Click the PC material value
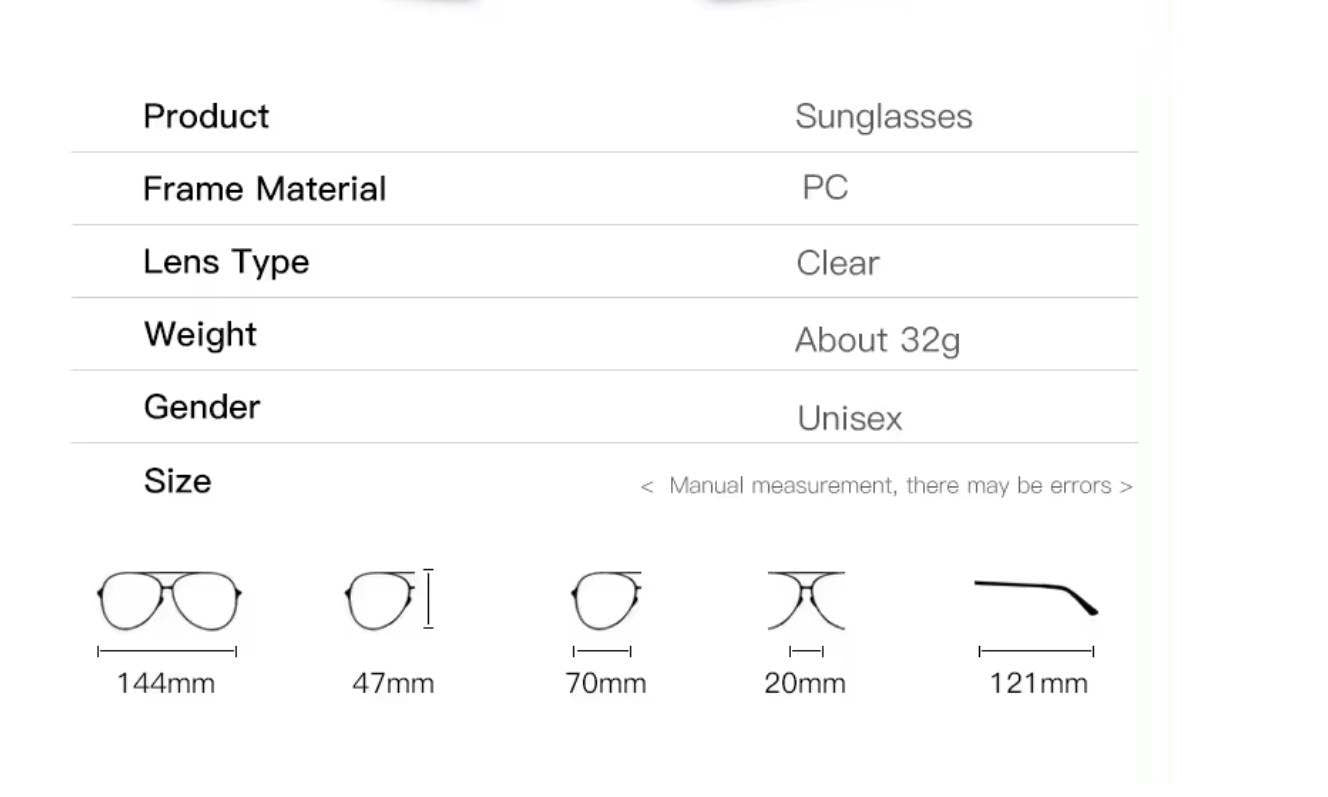Viewport: 1328px width, 797px height. pyautogui.click(x=825, y=188)
